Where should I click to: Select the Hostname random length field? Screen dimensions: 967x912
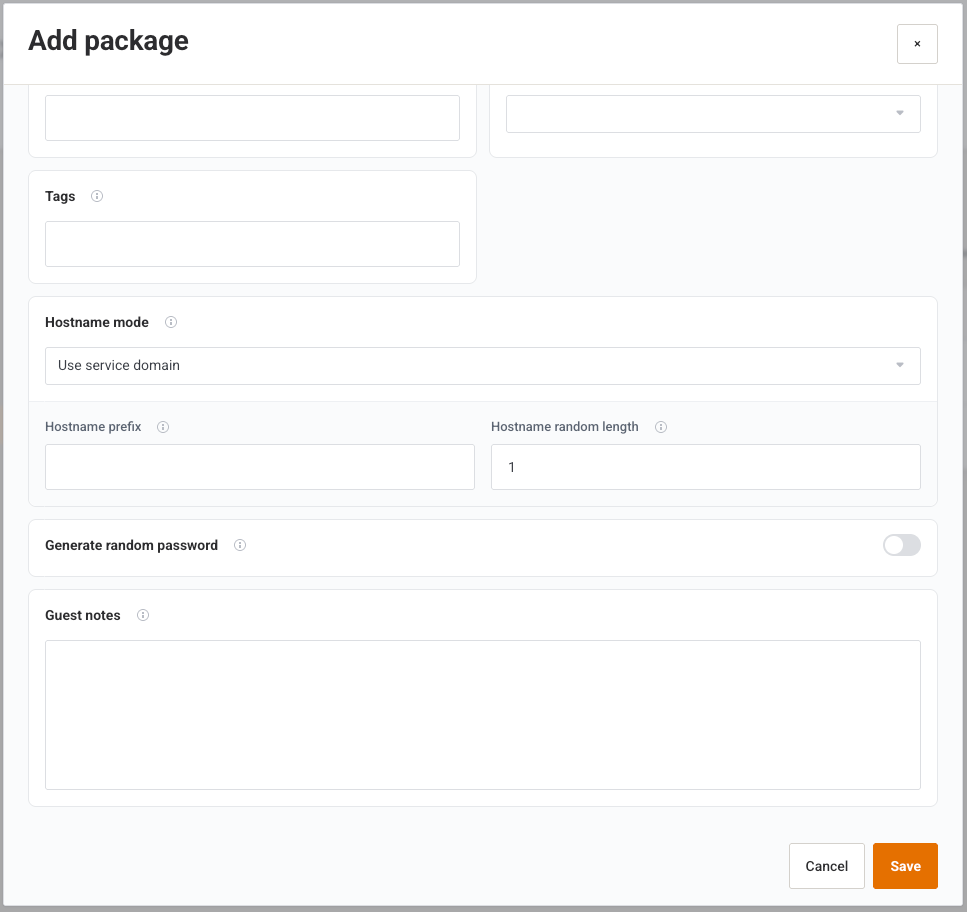point(706,467)
